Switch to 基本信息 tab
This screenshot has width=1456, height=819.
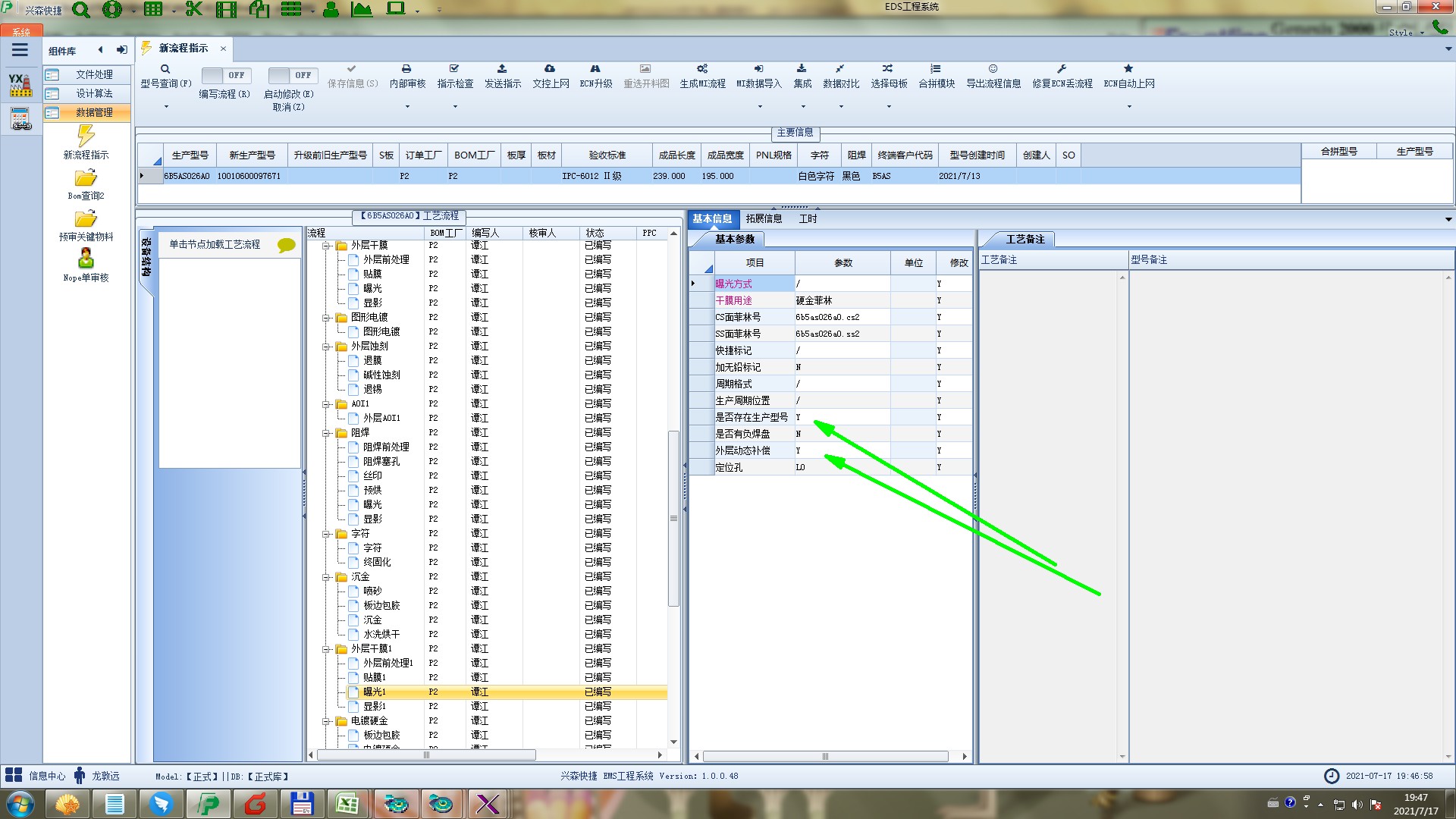point(712,218)
